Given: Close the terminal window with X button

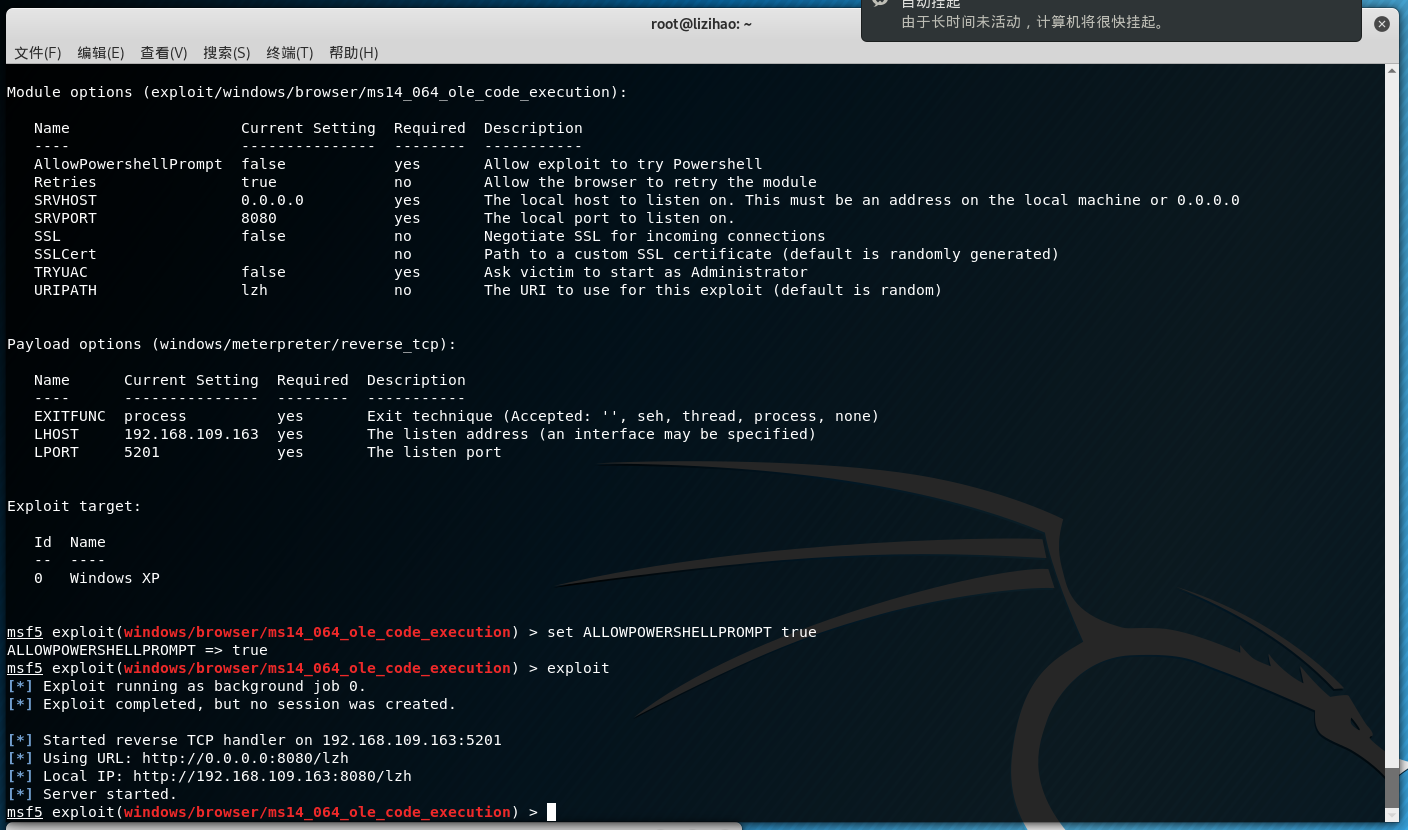Looking at the screenshot, I should click(x=1381, y=24).
